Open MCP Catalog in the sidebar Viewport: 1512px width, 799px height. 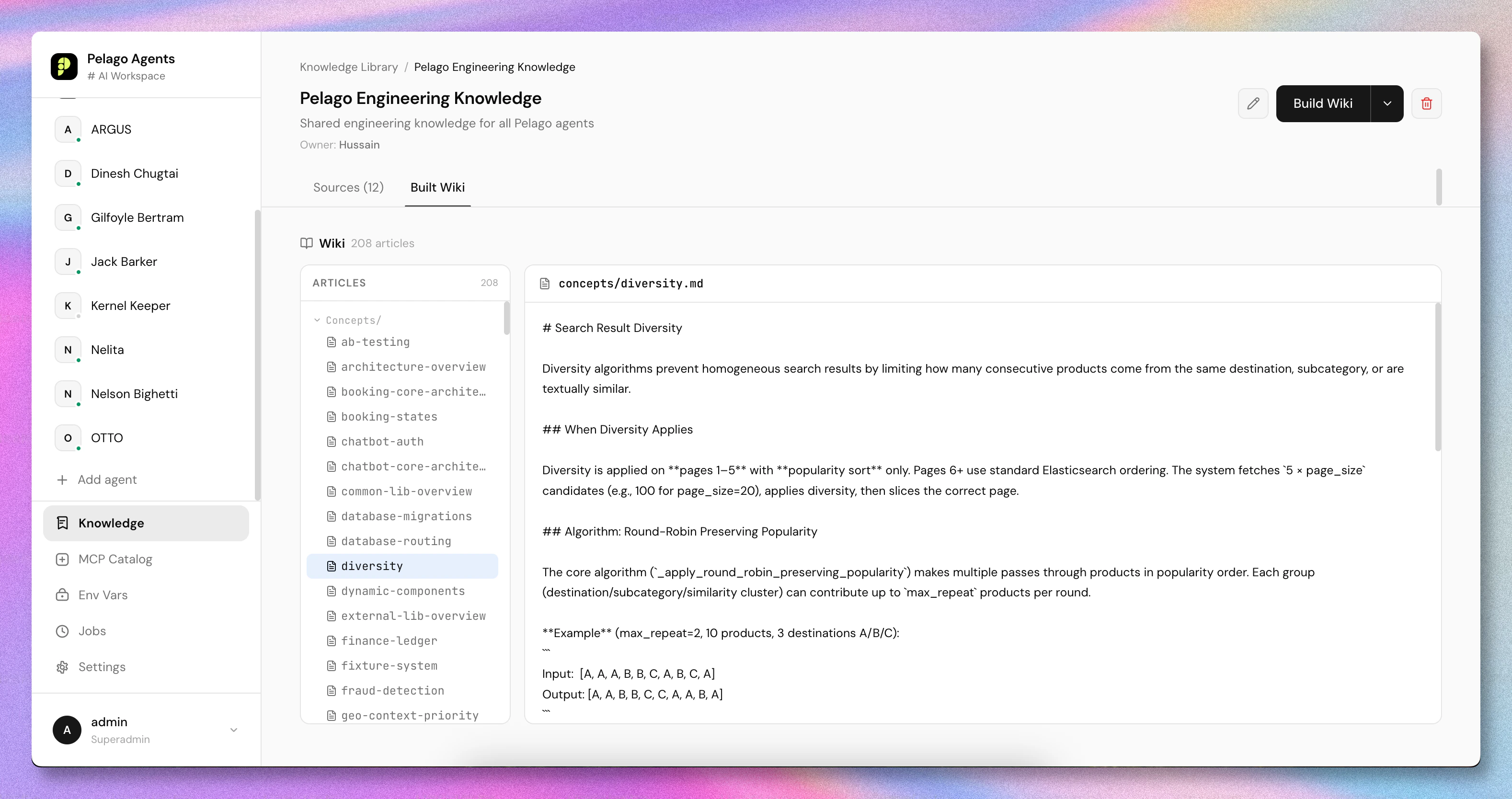click(x=146, y=559)
